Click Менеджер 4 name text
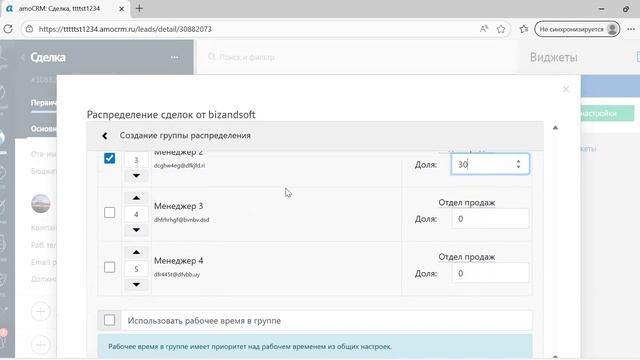The height and width of the screenshot is (360, 640). click(178, 260)
